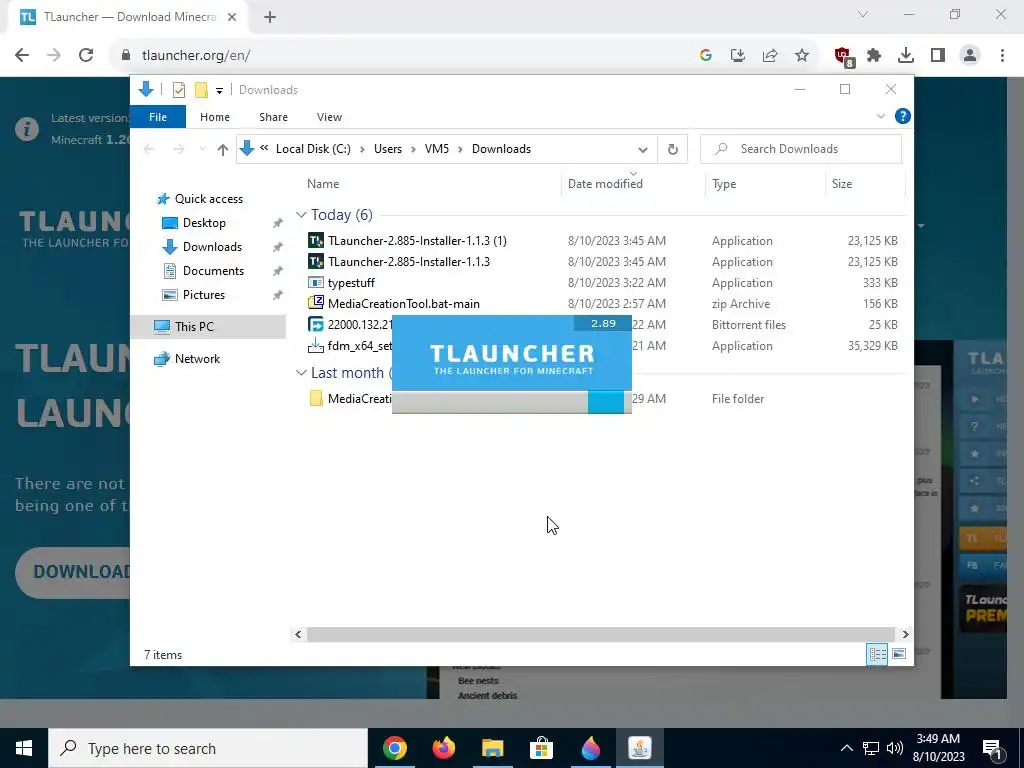Select Network in navigation pane

coord(197,359)
